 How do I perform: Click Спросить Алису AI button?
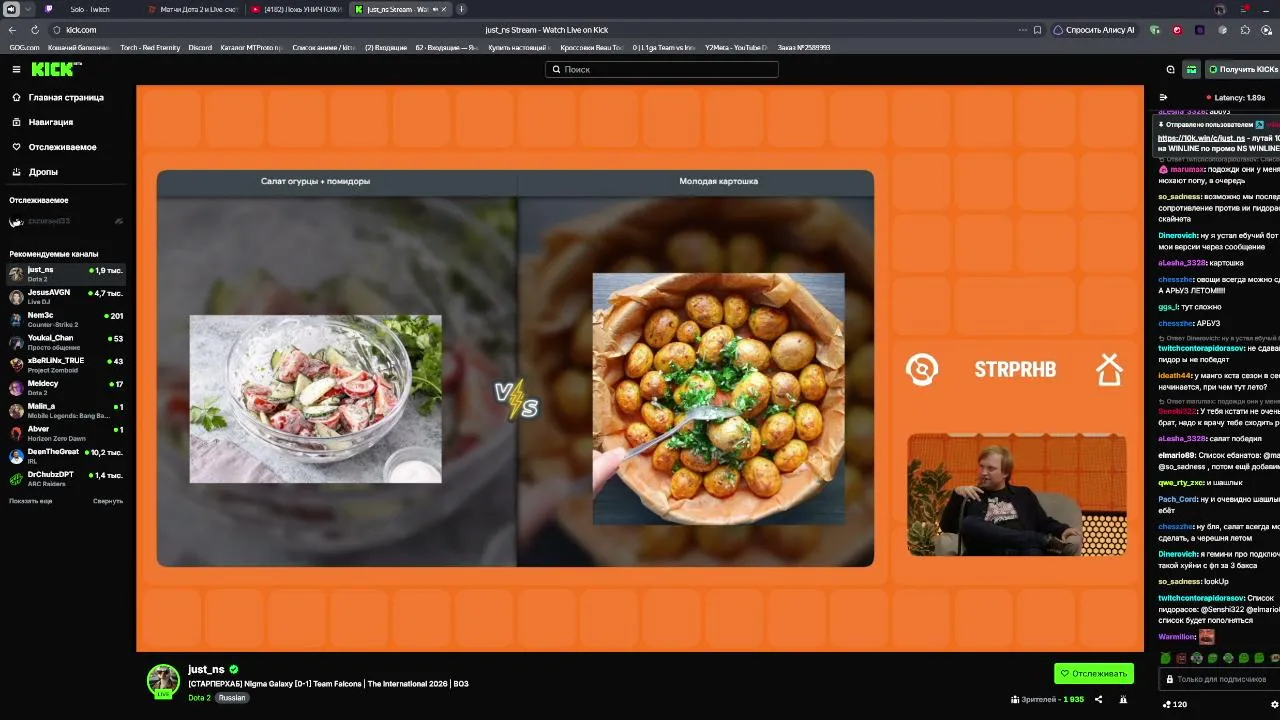point(1094,30)
